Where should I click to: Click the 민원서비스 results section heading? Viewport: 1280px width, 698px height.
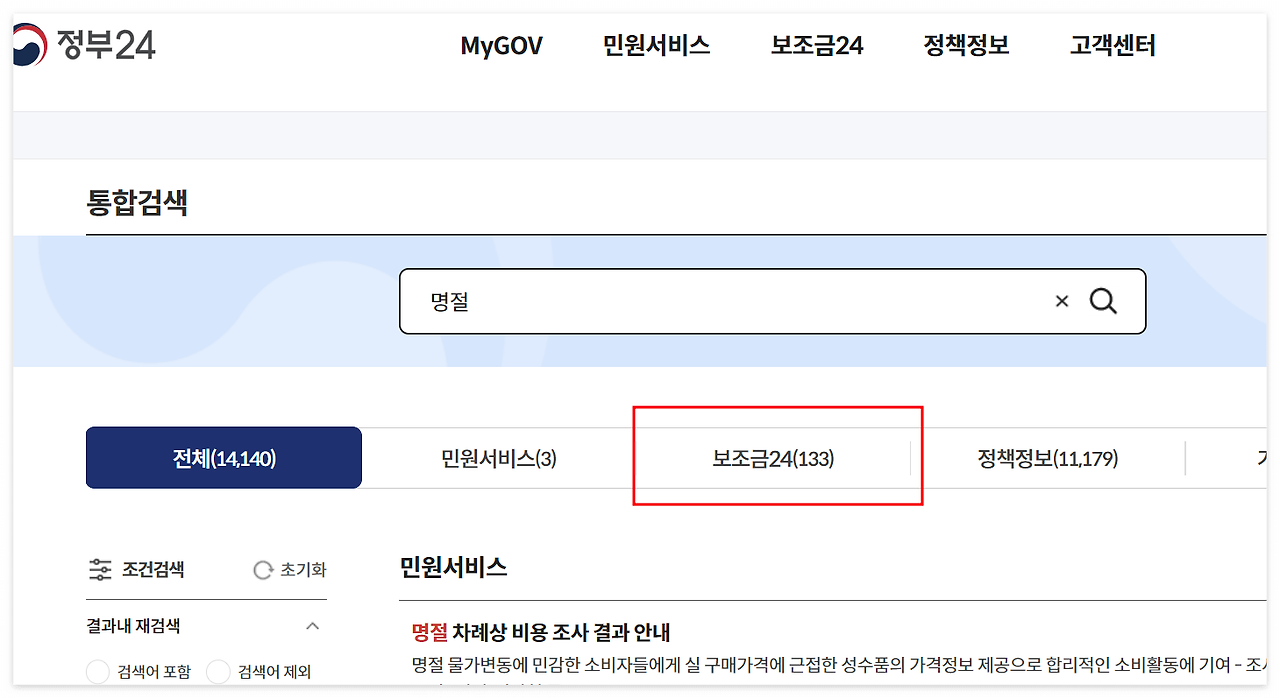(453, 567)
